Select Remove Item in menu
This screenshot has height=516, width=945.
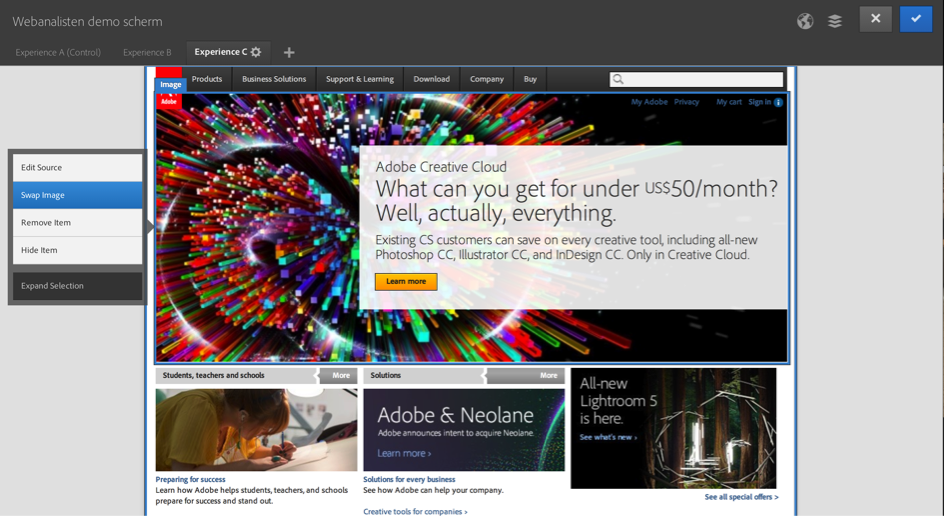coord(77,223)
